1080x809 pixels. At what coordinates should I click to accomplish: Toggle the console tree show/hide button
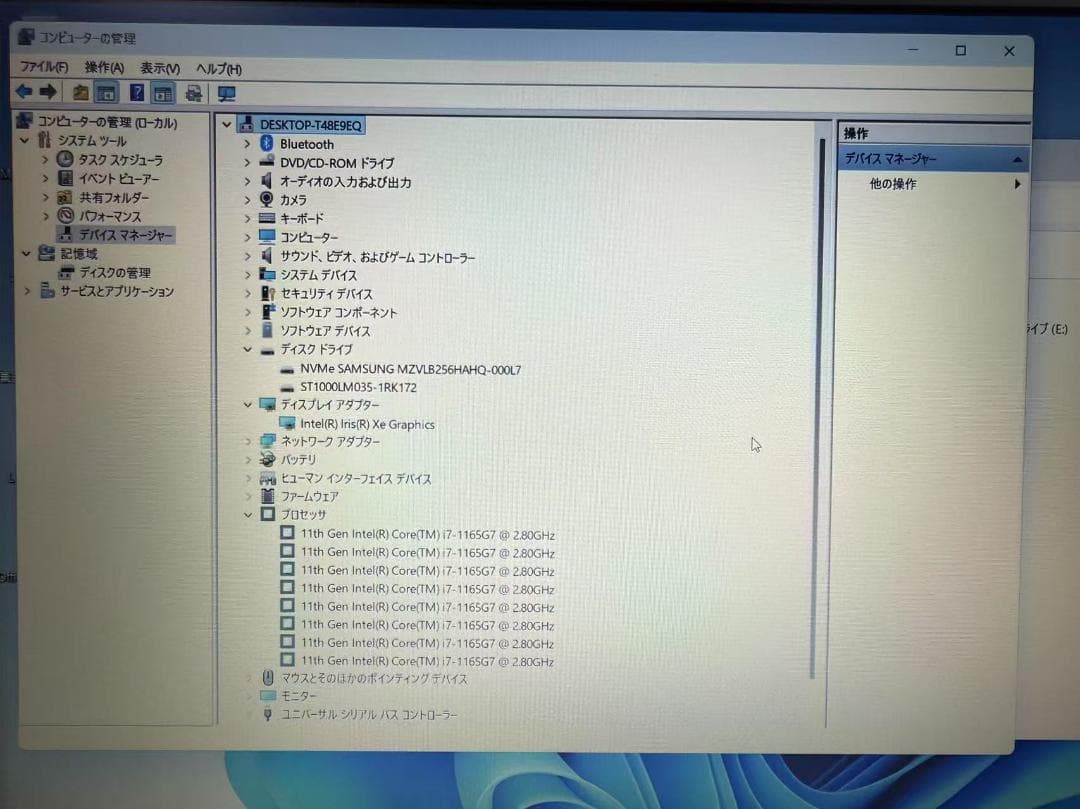107,93
